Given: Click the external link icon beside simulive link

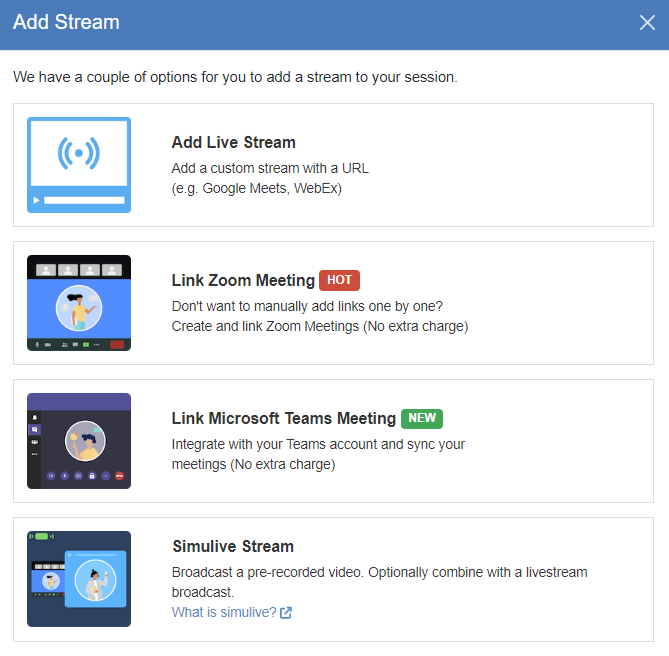Looking at the screenshot, I should coord(286,613).
